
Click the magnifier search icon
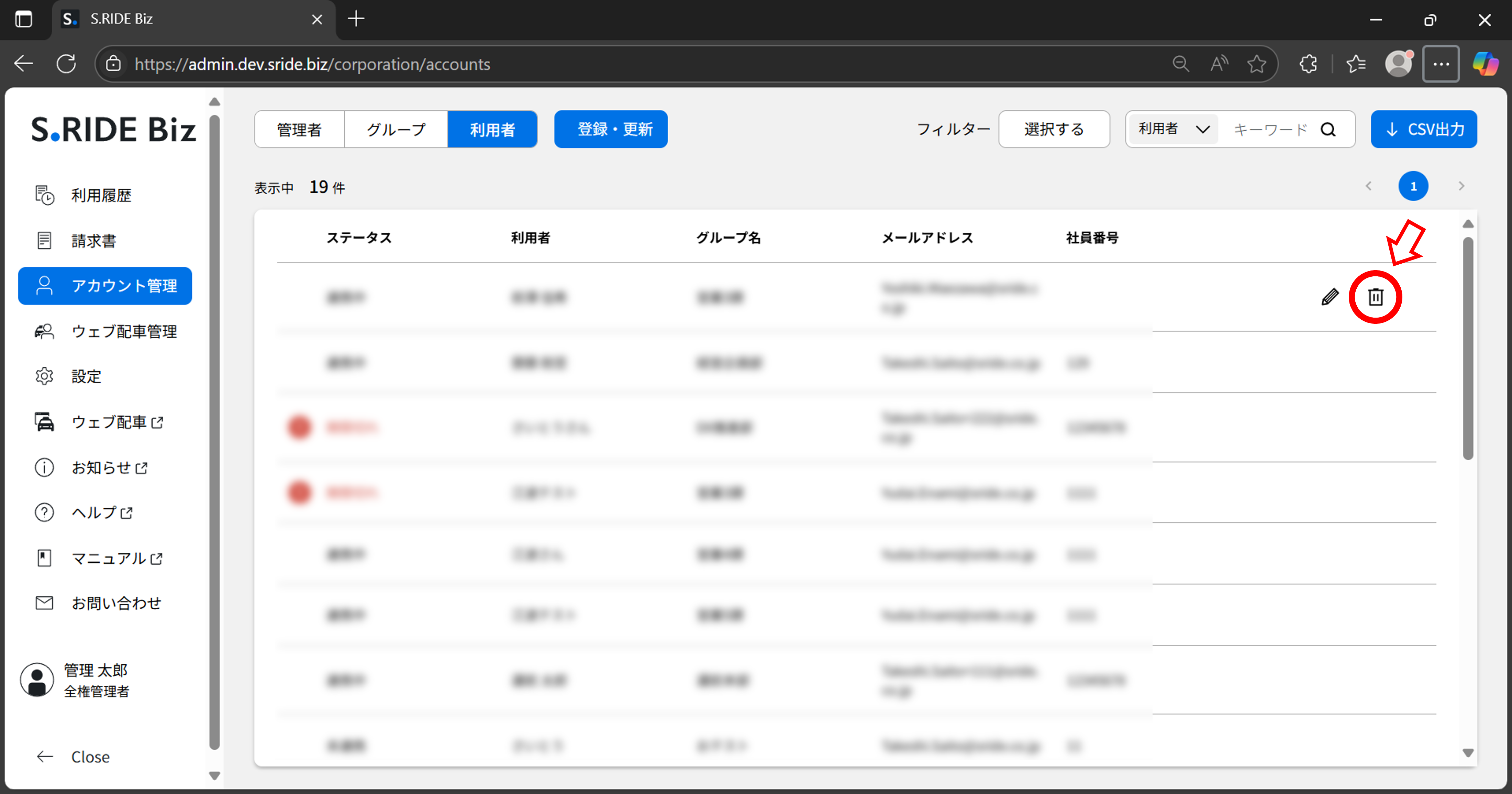pos(1329,129)
